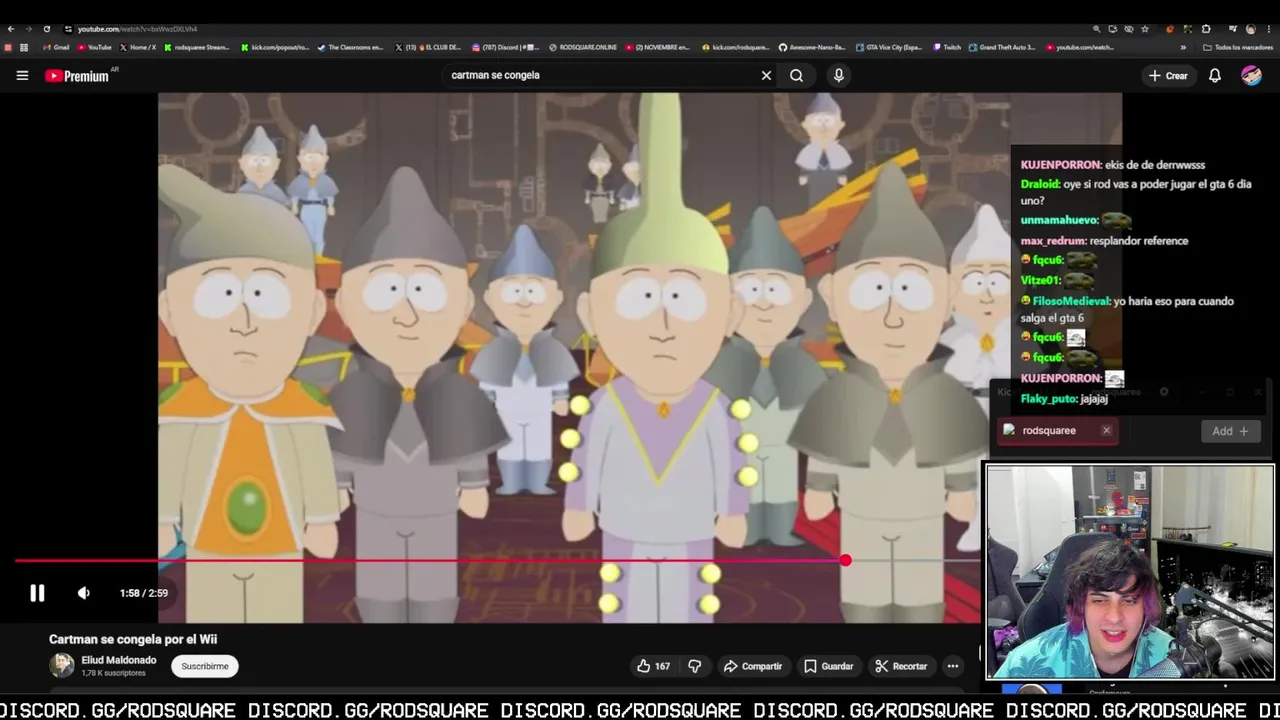Mute the video volume

84,593
